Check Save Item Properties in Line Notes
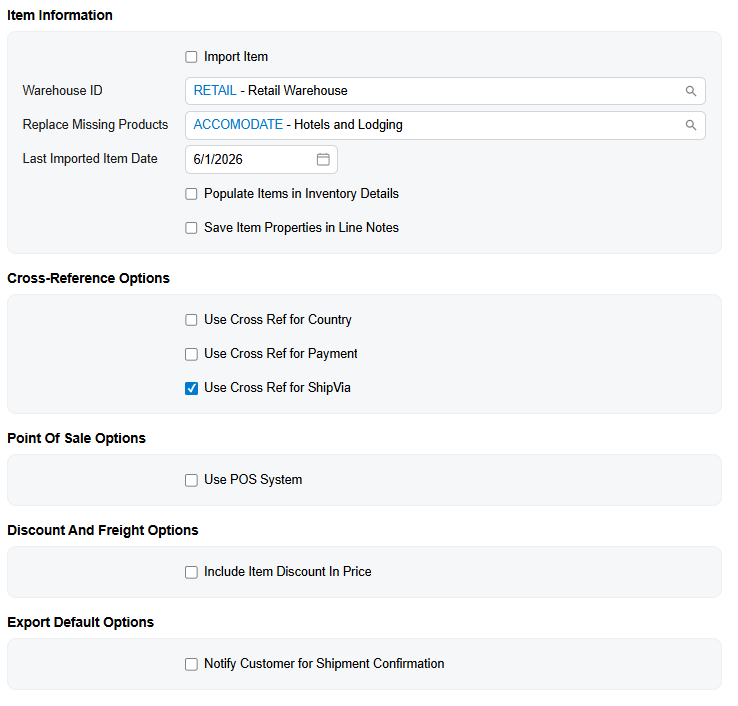Screen dimensions: 738x706 coord(191,228)
